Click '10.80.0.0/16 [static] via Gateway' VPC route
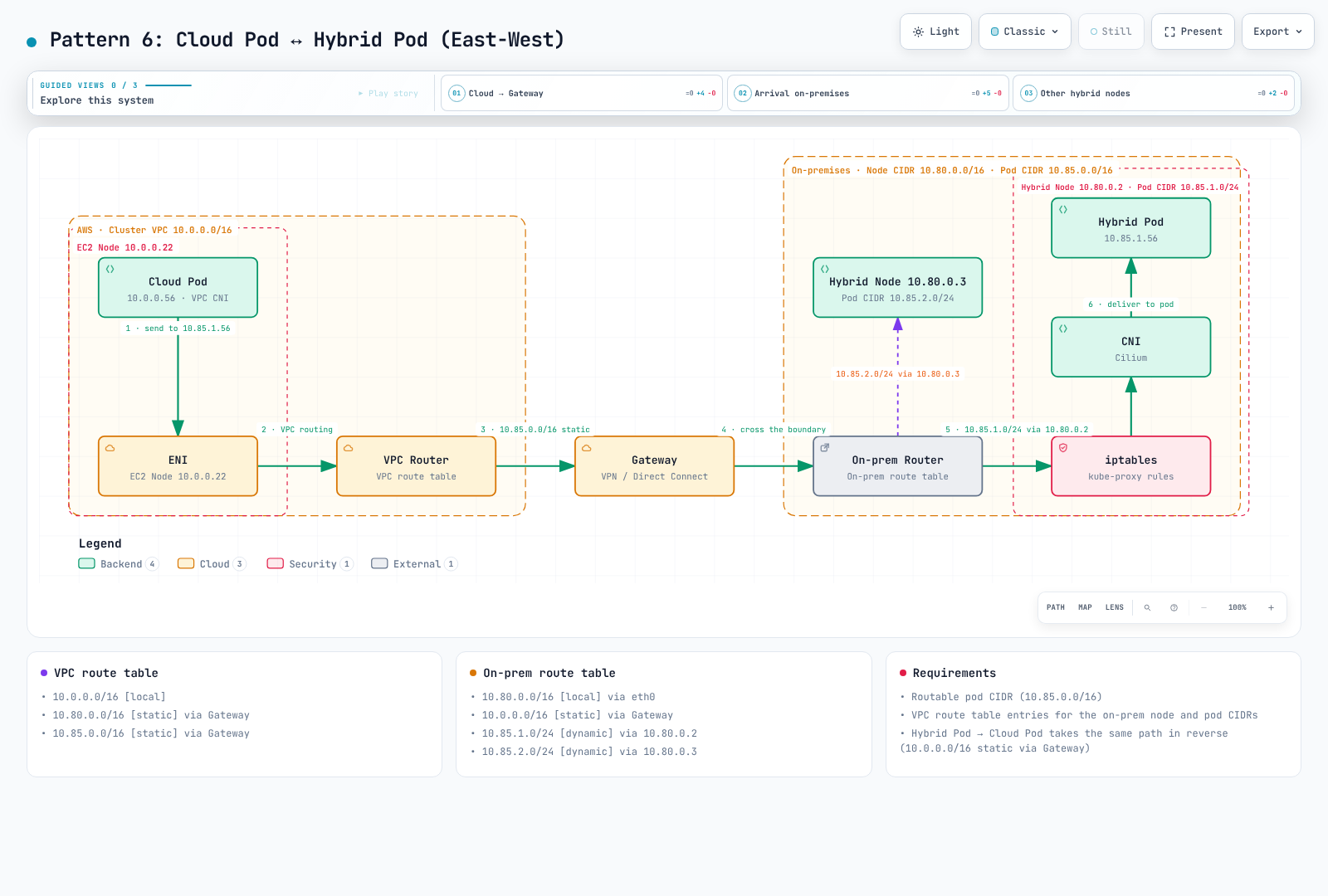1328x896 pixels. [x=151, y=715]
